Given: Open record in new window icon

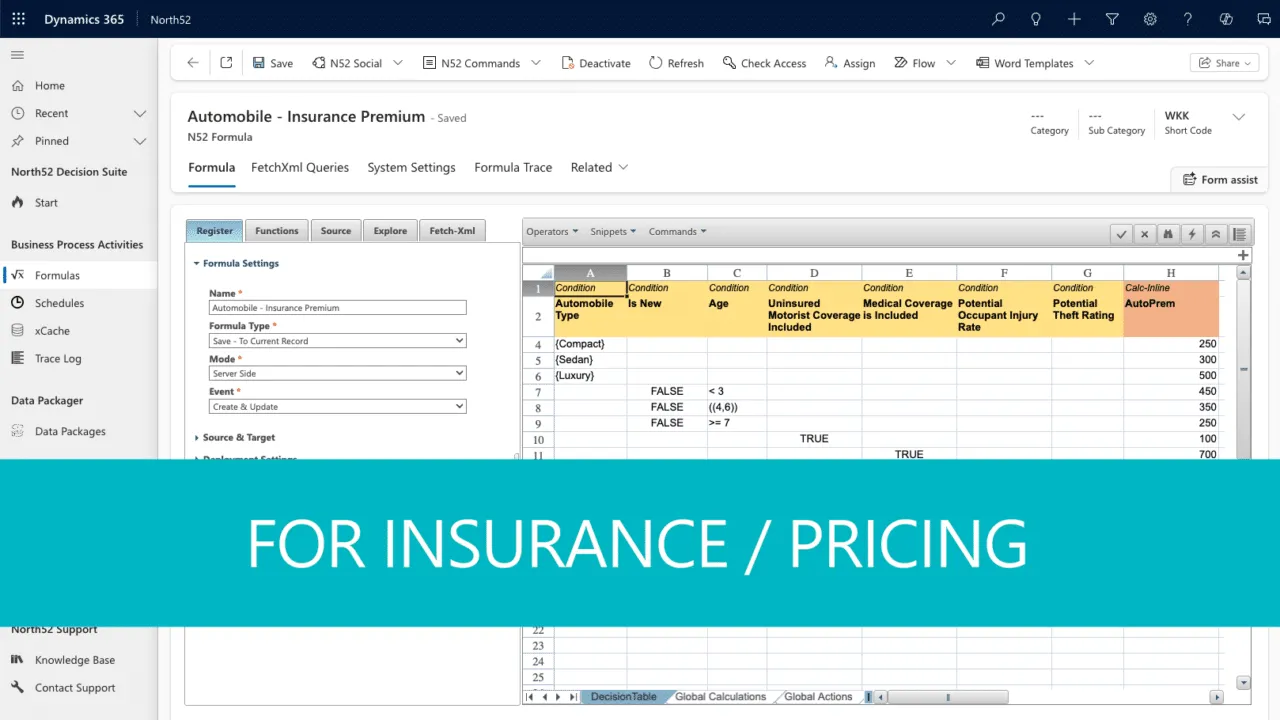Looking at the screenshot, I should [226, 62].
